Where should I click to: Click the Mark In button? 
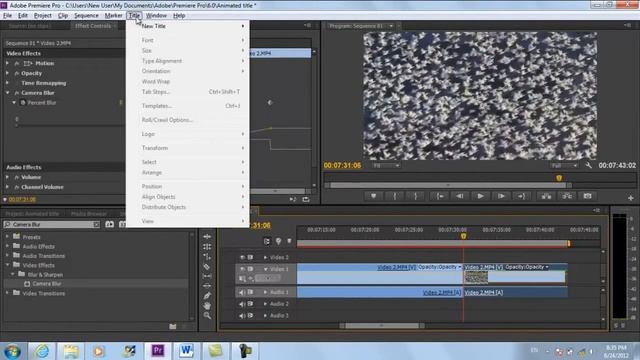tap(394, 196)
